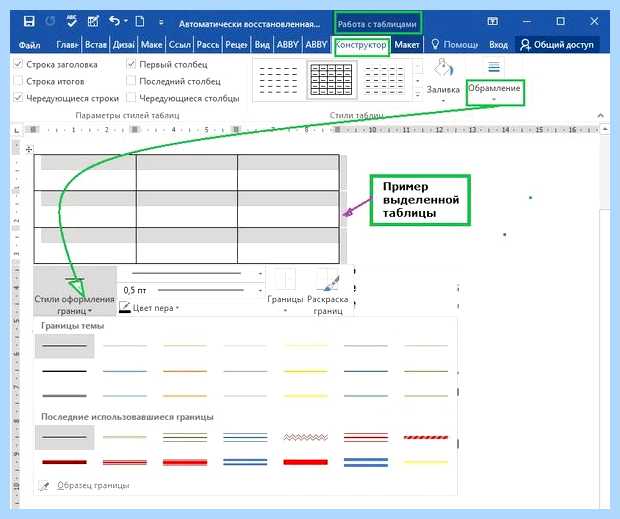This screenshot has width=620, height=519.
Task: Open the Границы dropdown arrow
Action: click(x=285, y=311)
